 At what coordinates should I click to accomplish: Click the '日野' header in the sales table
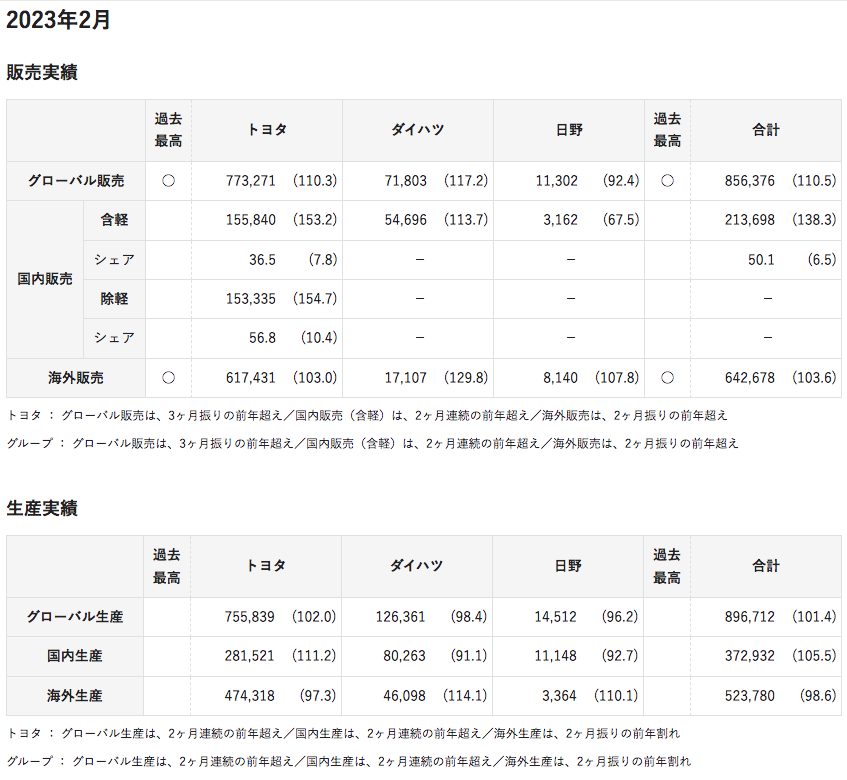click(x=569, y=130)
